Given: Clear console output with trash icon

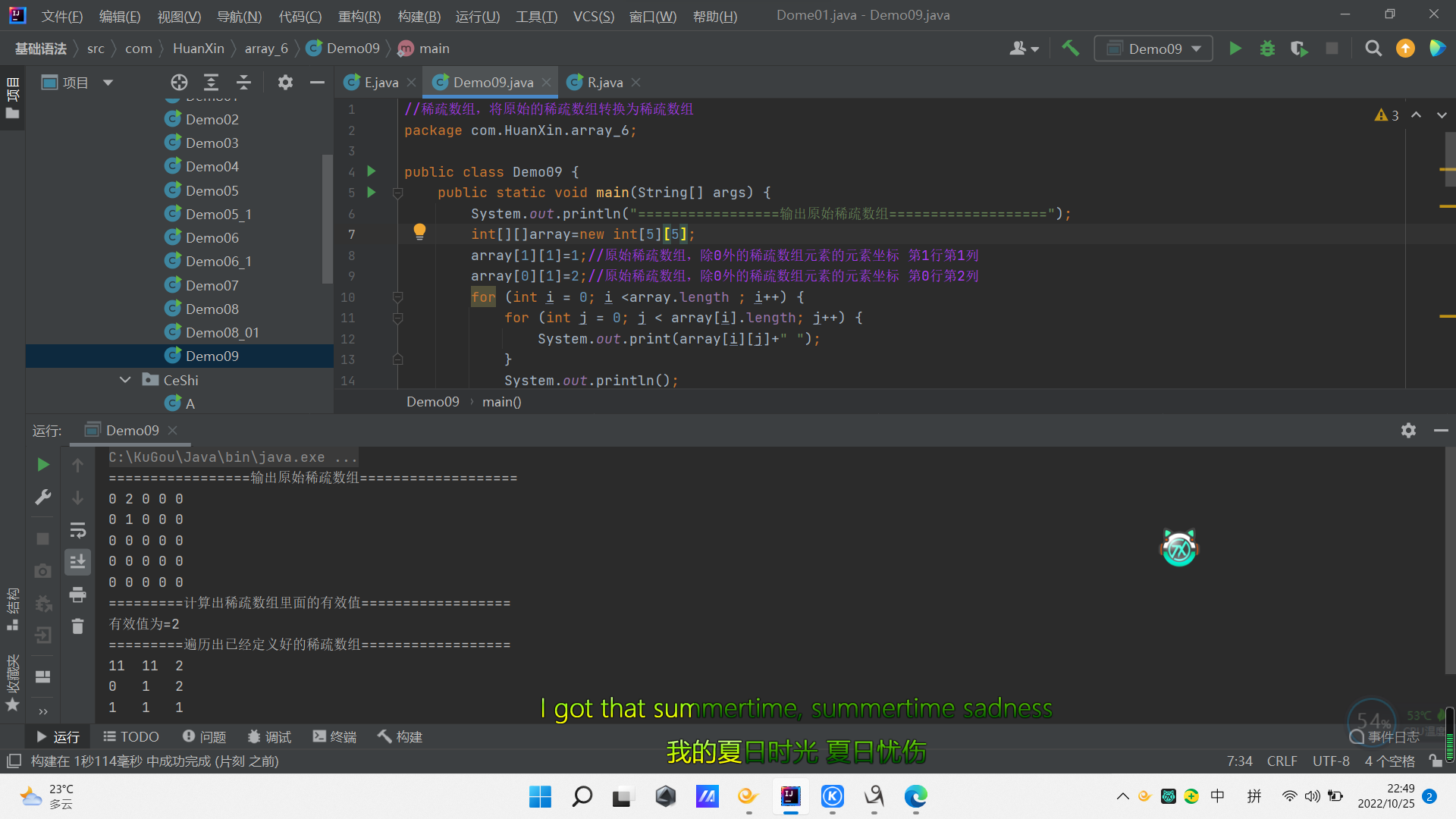Looking at the screenshot, I should (77, 626).
